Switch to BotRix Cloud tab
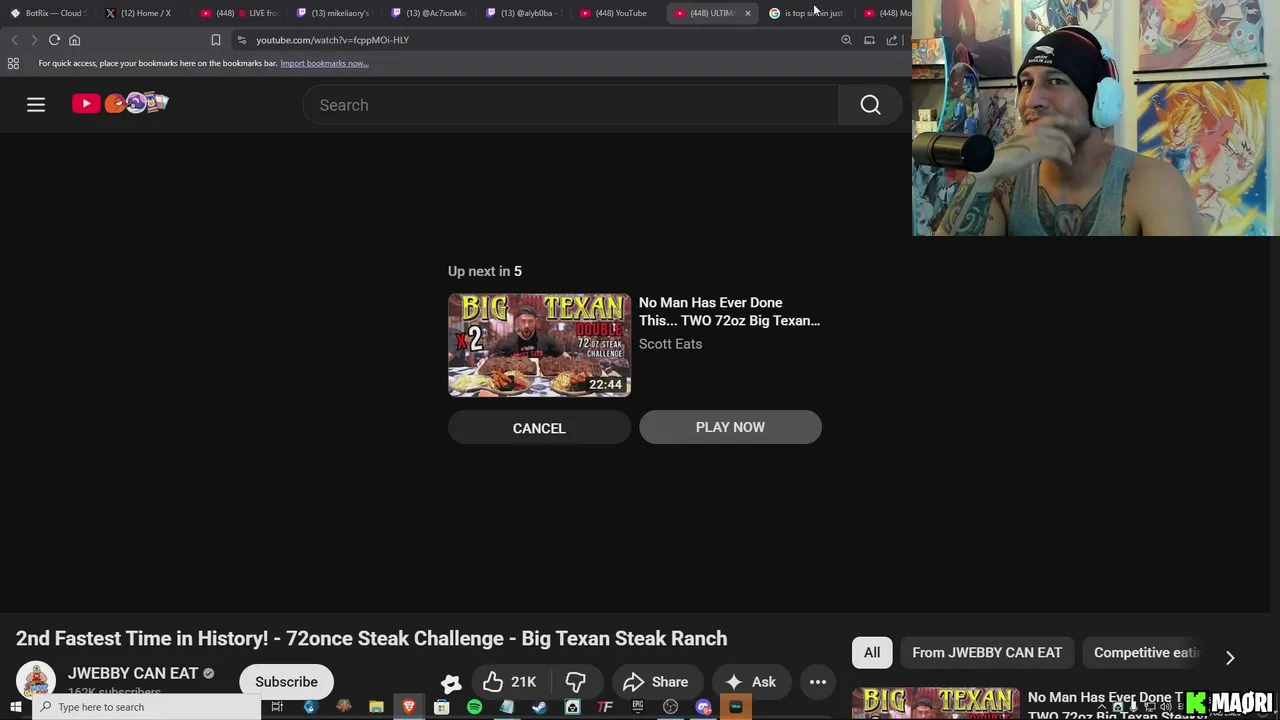 tap(47, 13)
